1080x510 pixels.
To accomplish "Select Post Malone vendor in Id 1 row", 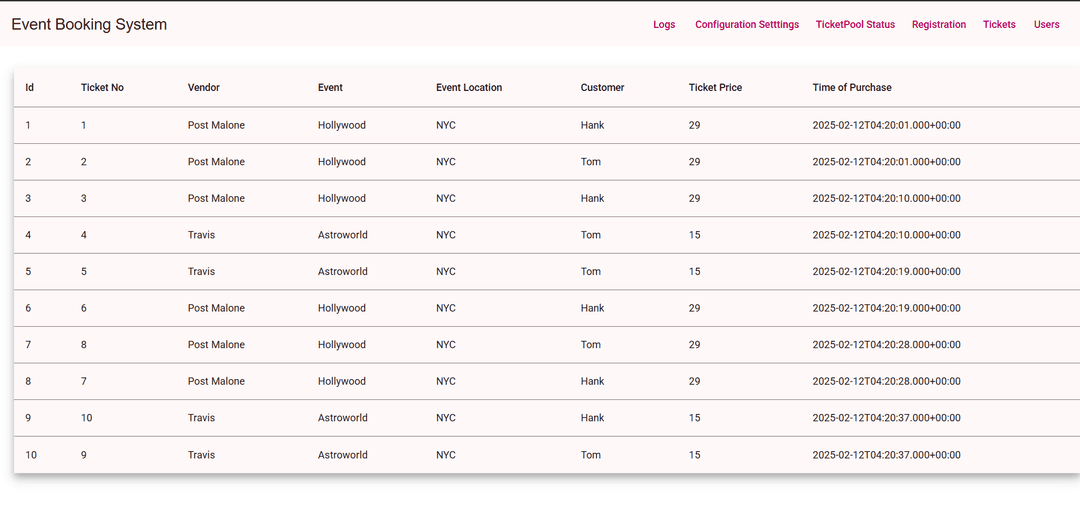I will 216,125.
